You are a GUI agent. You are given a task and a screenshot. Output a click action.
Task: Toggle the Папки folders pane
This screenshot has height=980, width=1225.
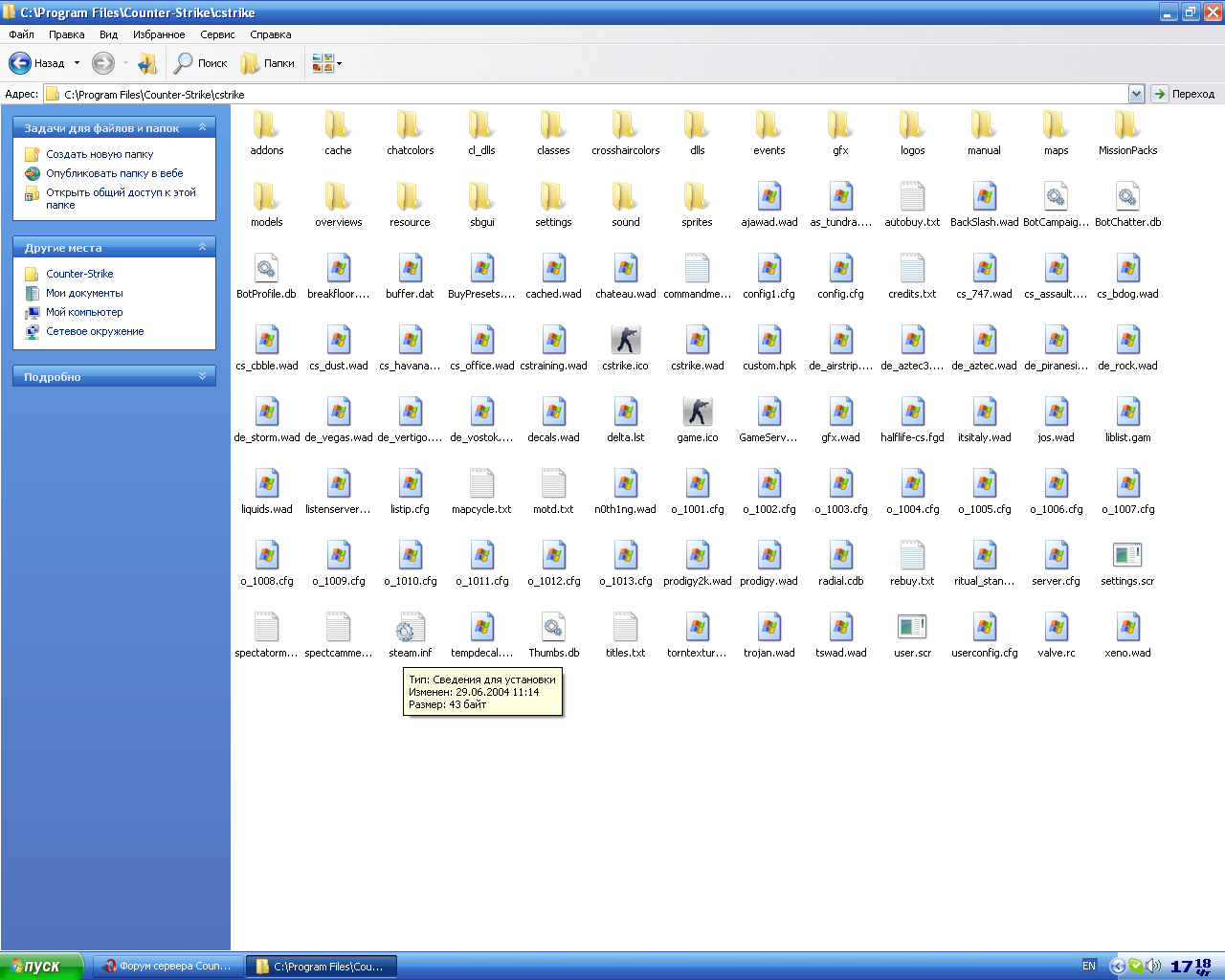(267, 63)
